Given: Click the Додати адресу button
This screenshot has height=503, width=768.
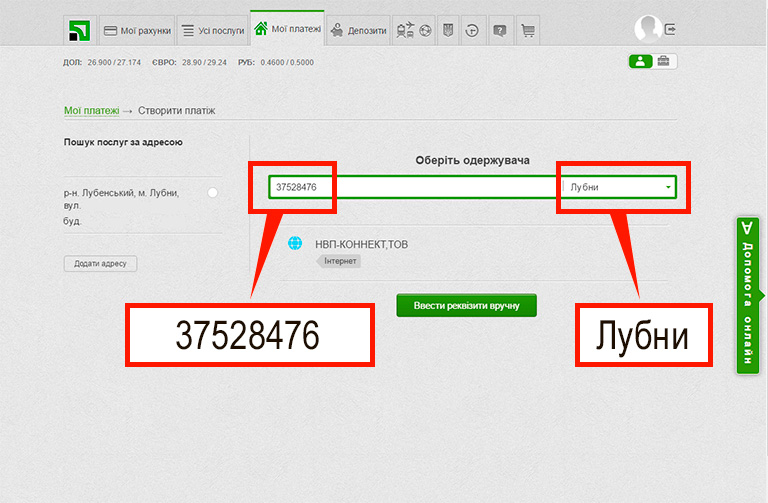Looking at the screenshot, I should 101,264.
